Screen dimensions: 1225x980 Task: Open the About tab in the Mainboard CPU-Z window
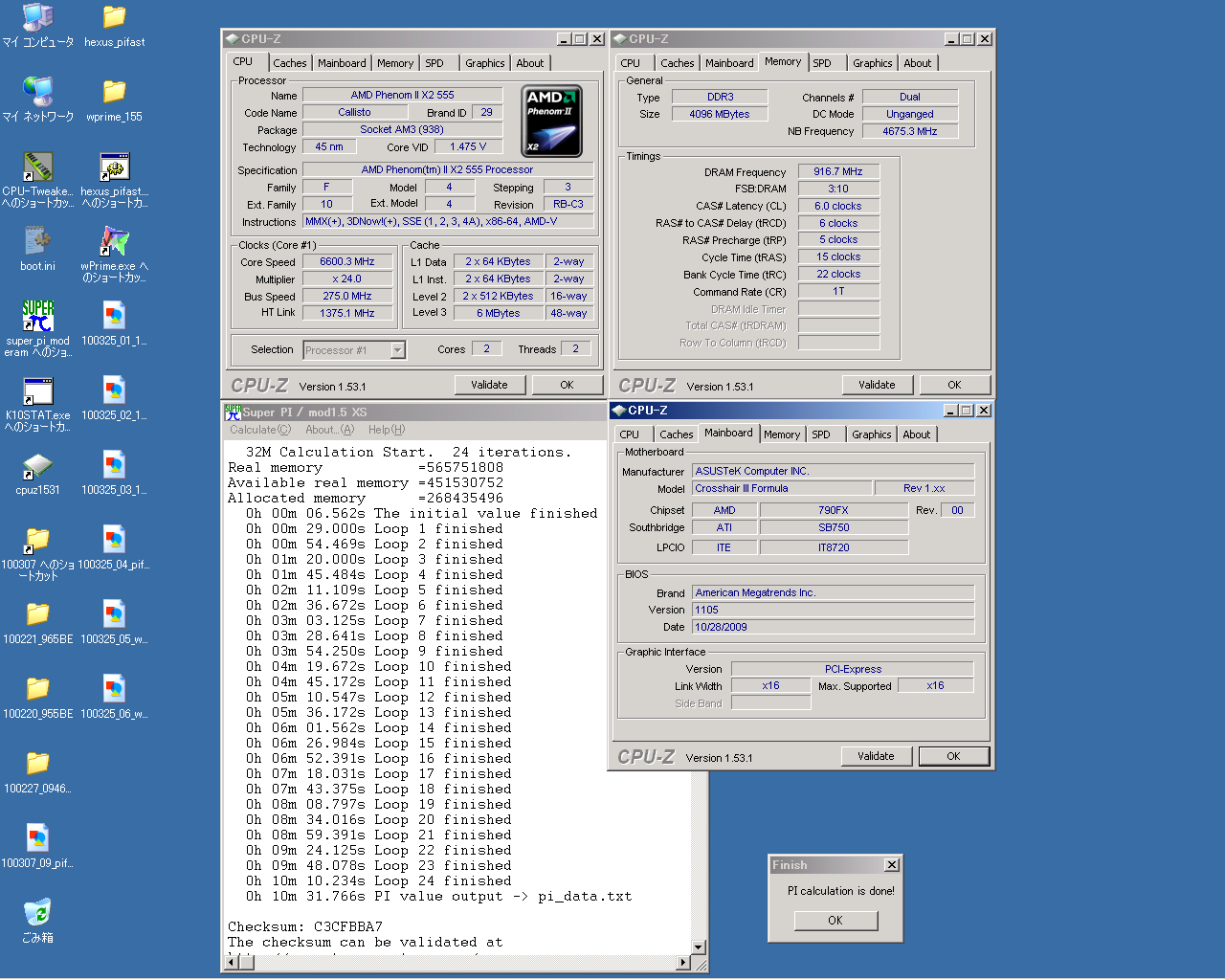point(916,434)
